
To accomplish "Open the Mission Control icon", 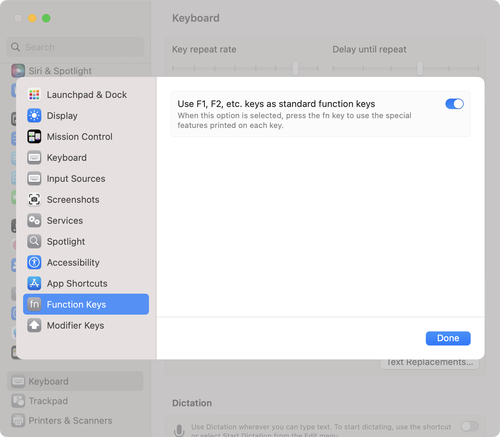I will [34, 137].
